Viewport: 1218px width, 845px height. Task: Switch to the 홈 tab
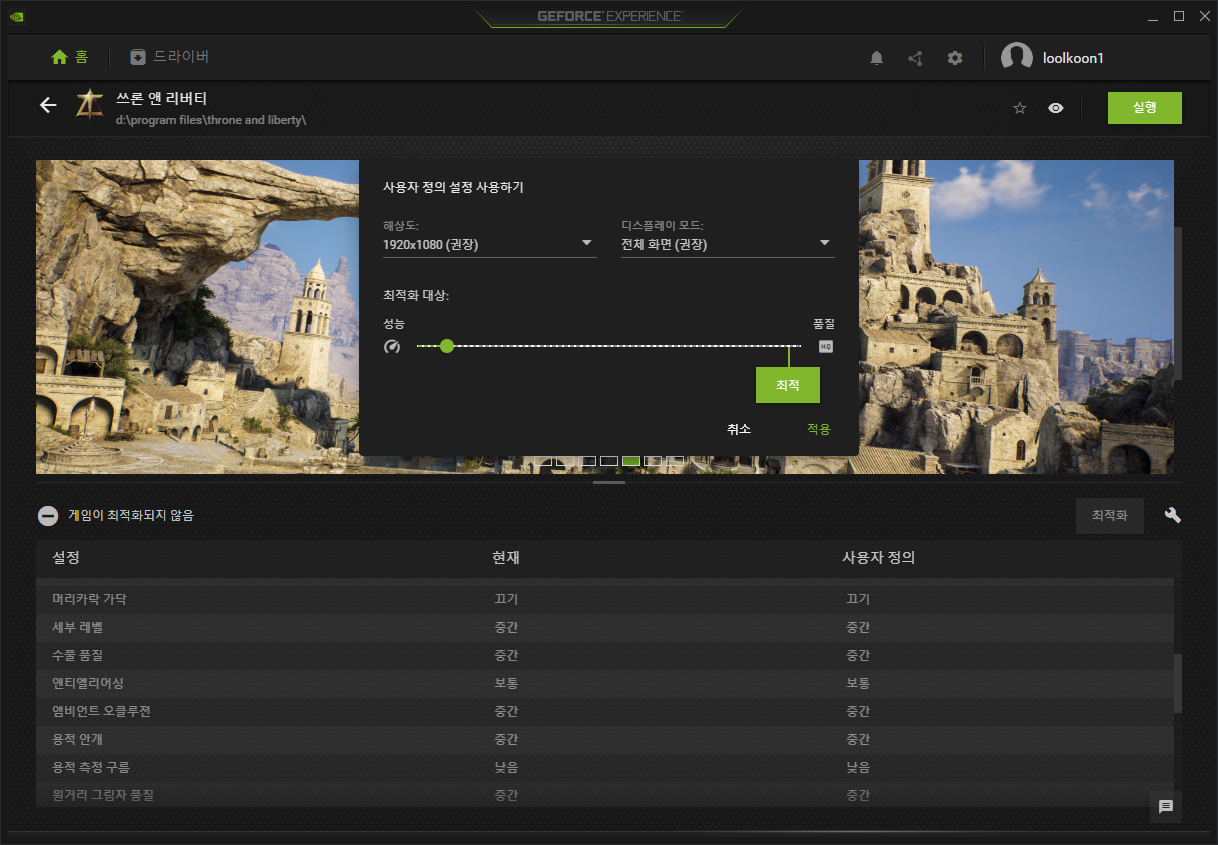point(70,57)
